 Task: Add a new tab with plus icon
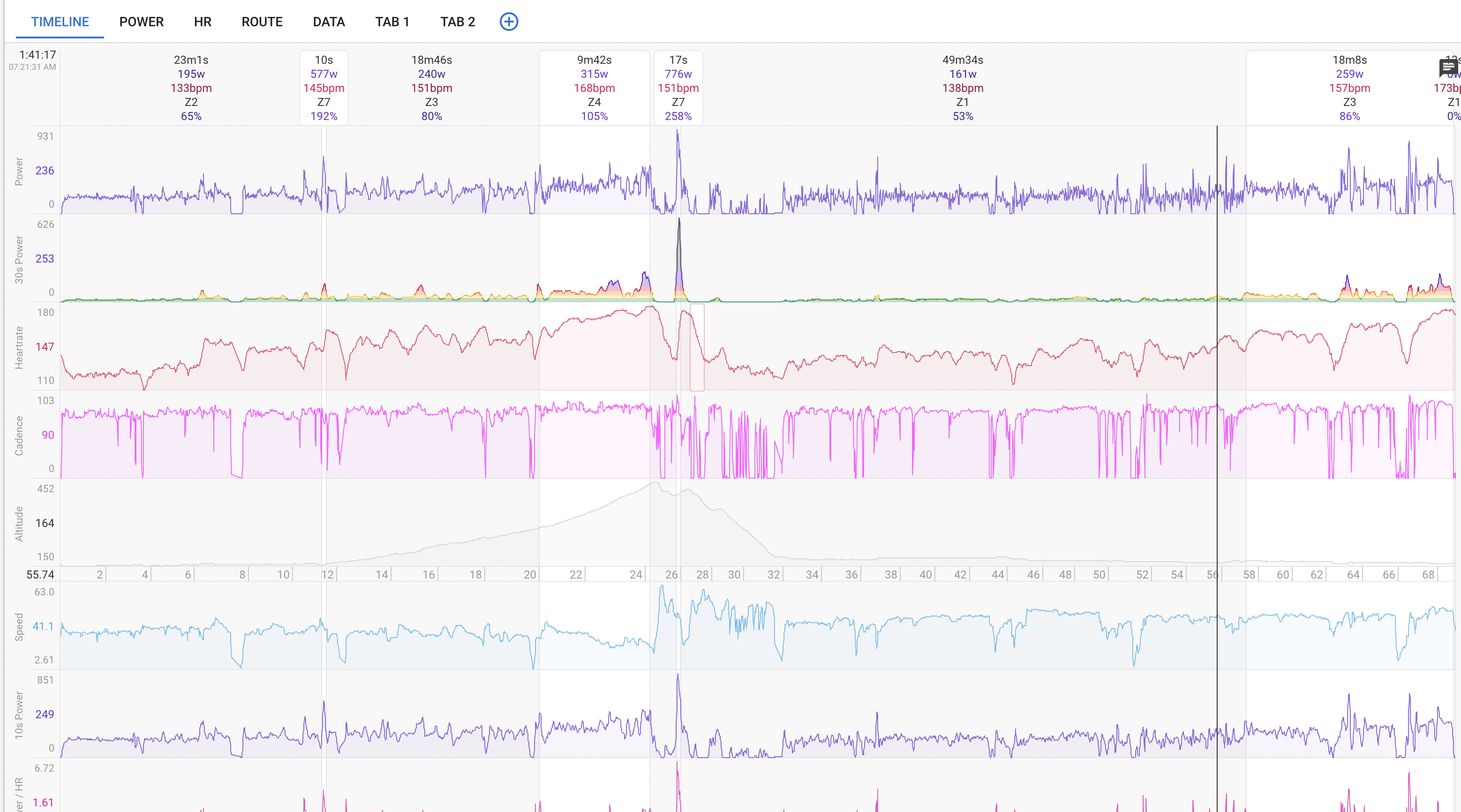point(509,22)
